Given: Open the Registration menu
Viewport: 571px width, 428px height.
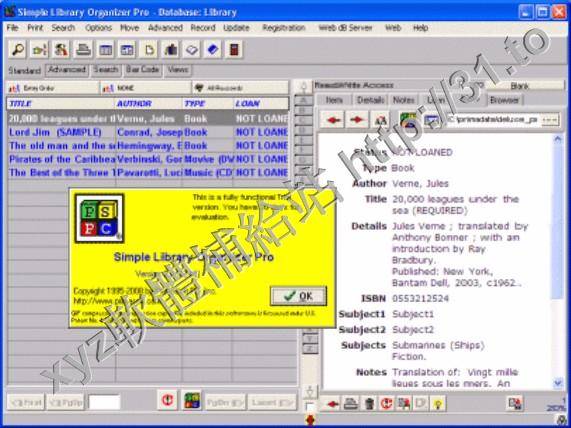Looking at the screenshot, I should point(284,28).
